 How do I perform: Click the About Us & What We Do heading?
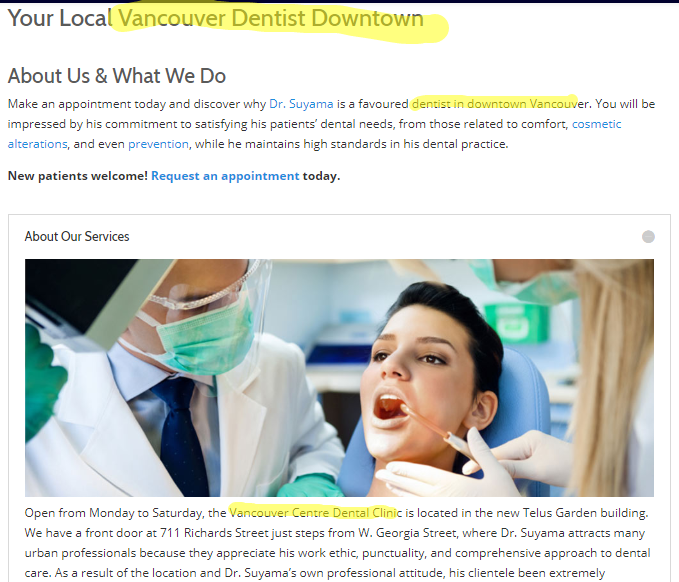coord(117,76)
